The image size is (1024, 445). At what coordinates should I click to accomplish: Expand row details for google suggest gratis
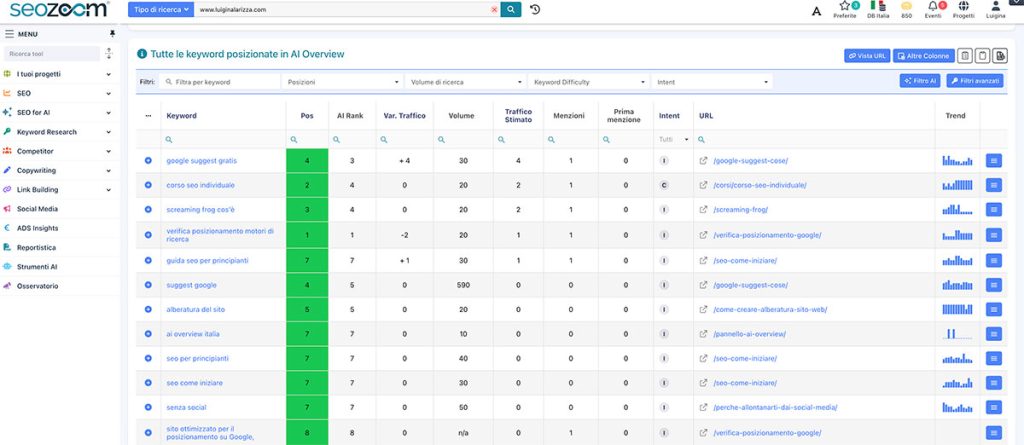(x=148, y=161)
